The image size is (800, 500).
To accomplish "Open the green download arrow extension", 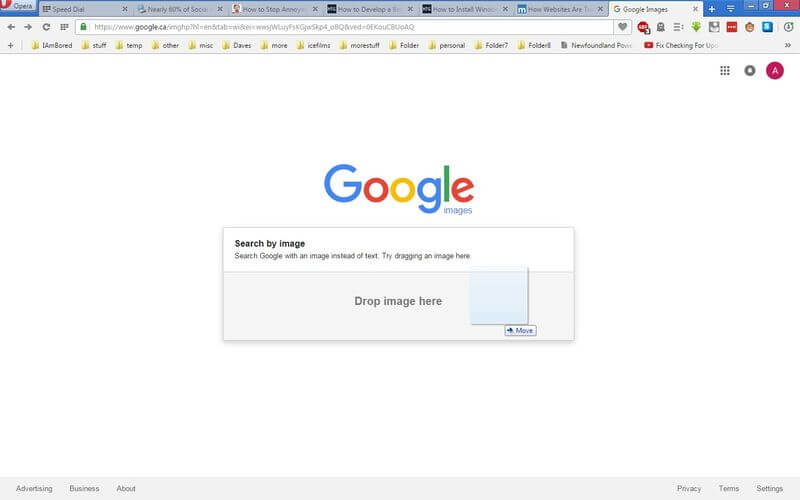I will click(696, 27).
